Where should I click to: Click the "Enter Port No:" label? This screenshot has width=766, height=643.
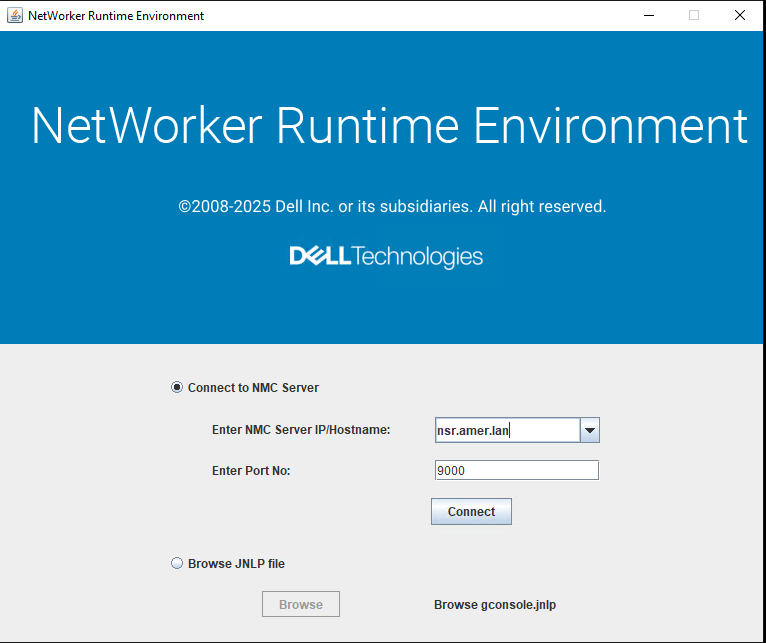tap(251, 471)
